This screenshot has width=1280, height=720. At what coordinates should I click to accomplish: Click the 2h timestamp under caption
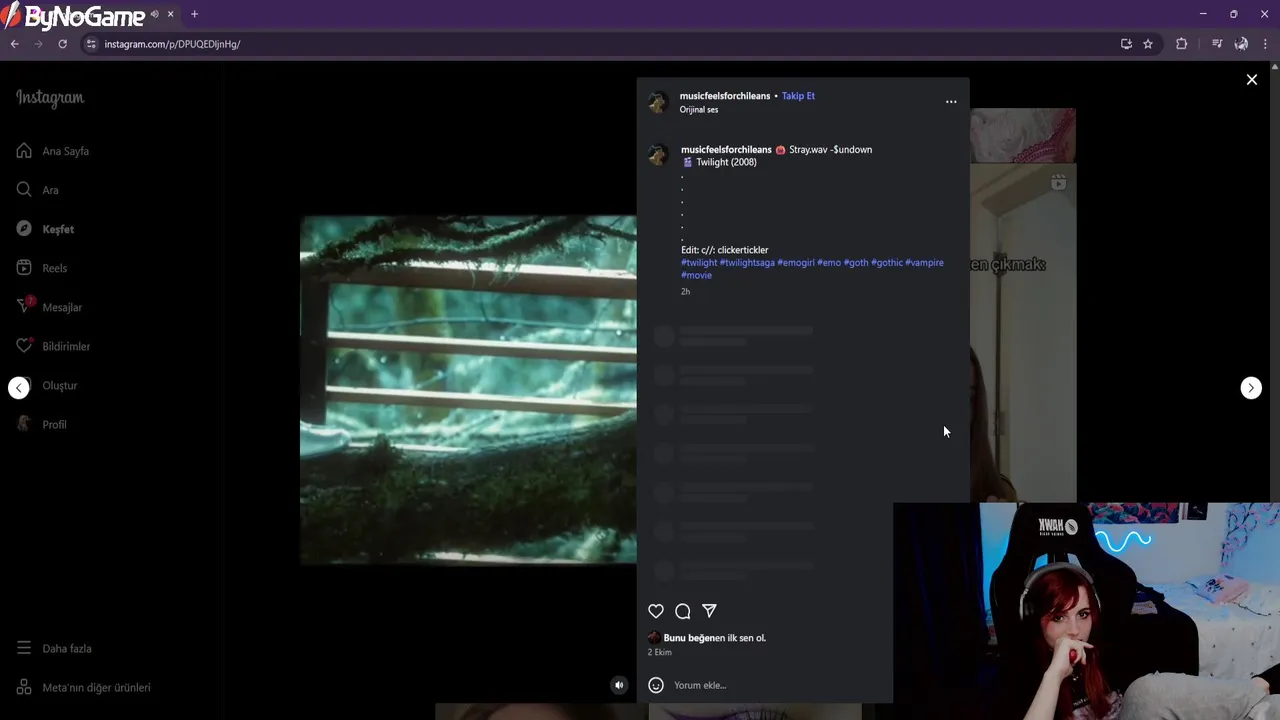tap(686, 292)
